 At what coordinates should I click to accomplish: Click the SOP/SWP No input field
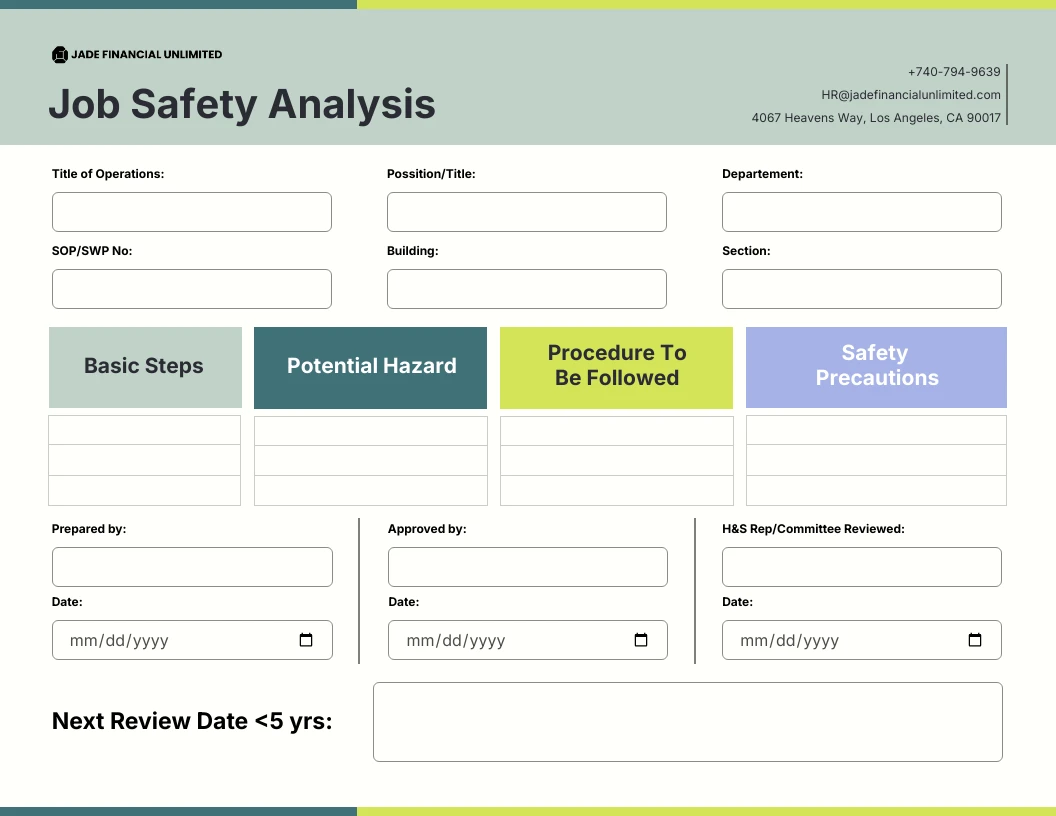point(191,288)
